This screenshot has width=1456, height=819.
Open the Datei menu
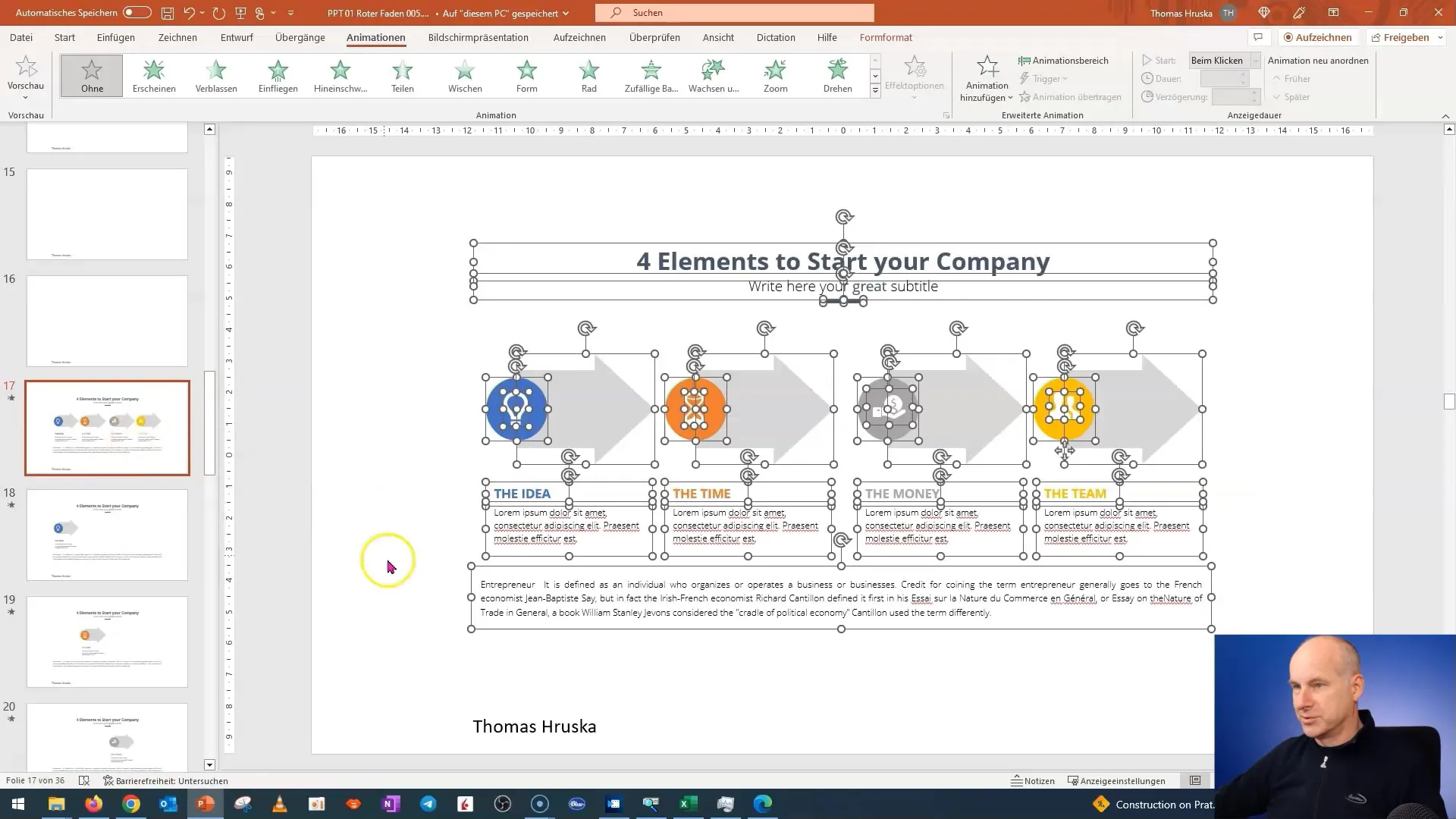click(21, 37)
